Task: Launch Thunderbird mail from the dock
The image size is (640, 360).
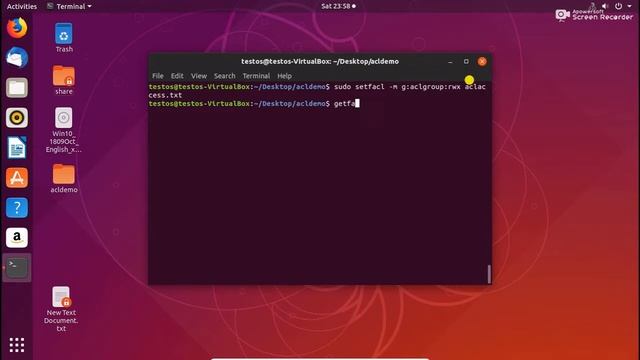Action: [x=17, y=58]
